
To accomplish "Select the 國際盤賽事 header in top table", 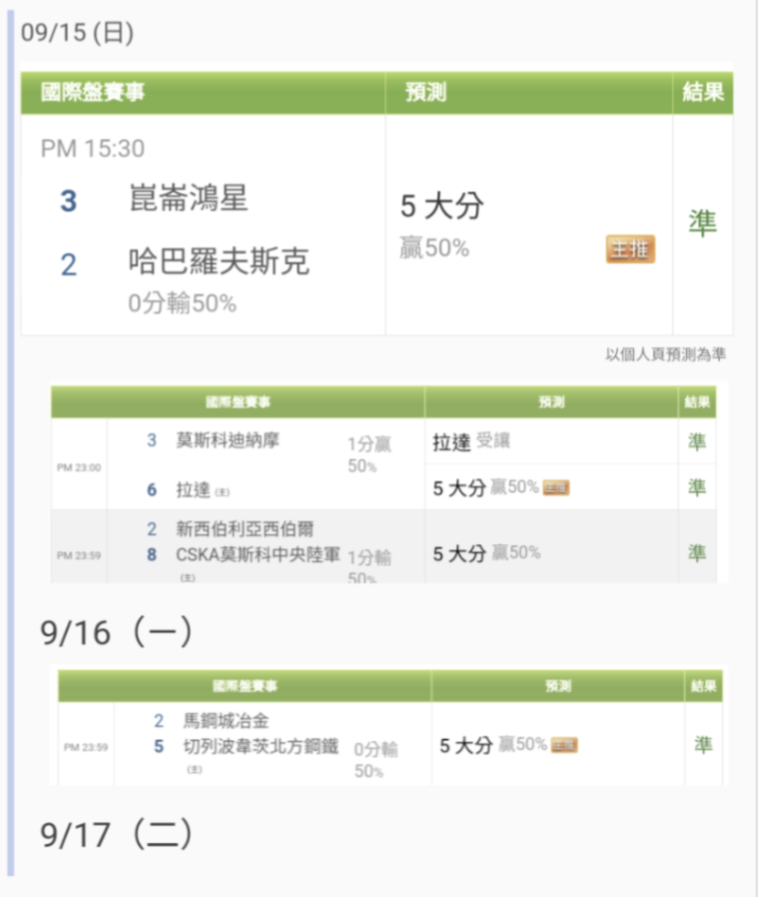I will click(x=93, y=92).
